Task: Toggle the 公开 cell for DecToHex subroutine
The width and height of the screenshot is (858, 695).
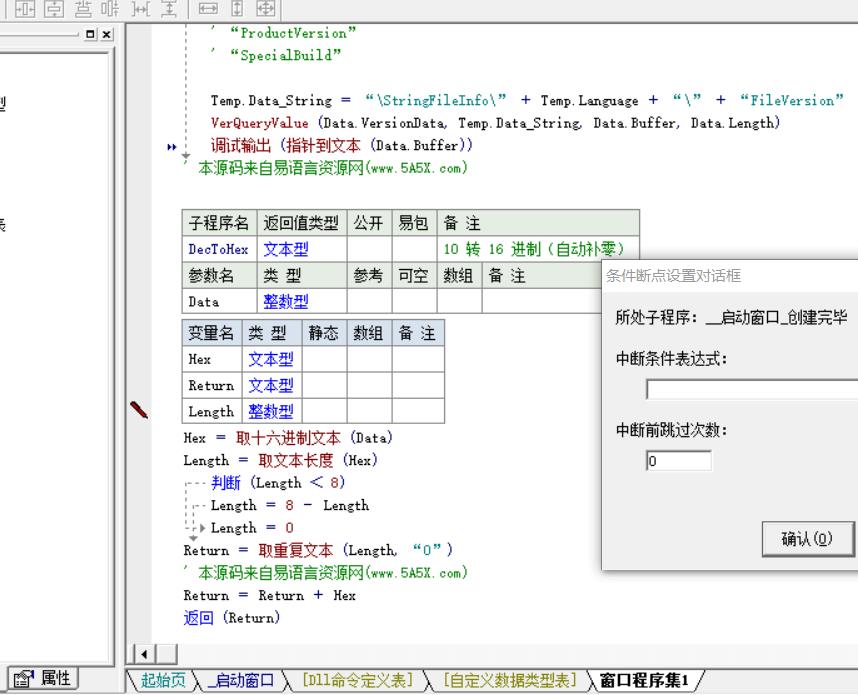Action: pyautogui.click(x=369, y=249)
